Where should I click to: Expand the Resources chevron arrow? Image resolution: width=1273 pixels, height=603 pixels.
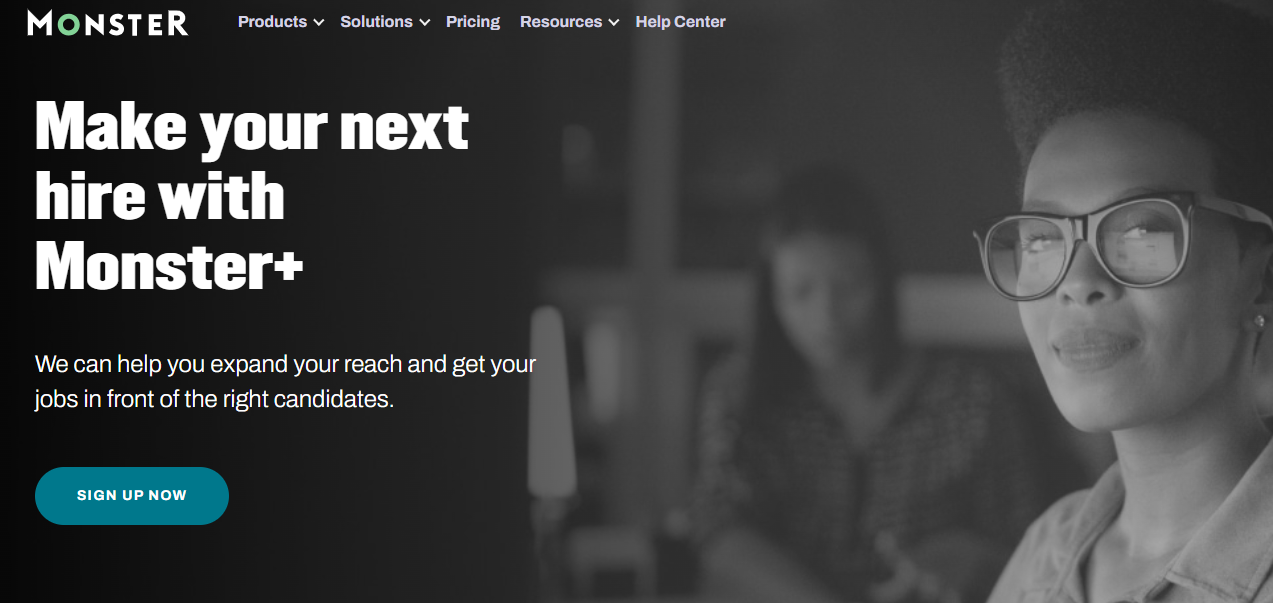(x=613, y=22)
